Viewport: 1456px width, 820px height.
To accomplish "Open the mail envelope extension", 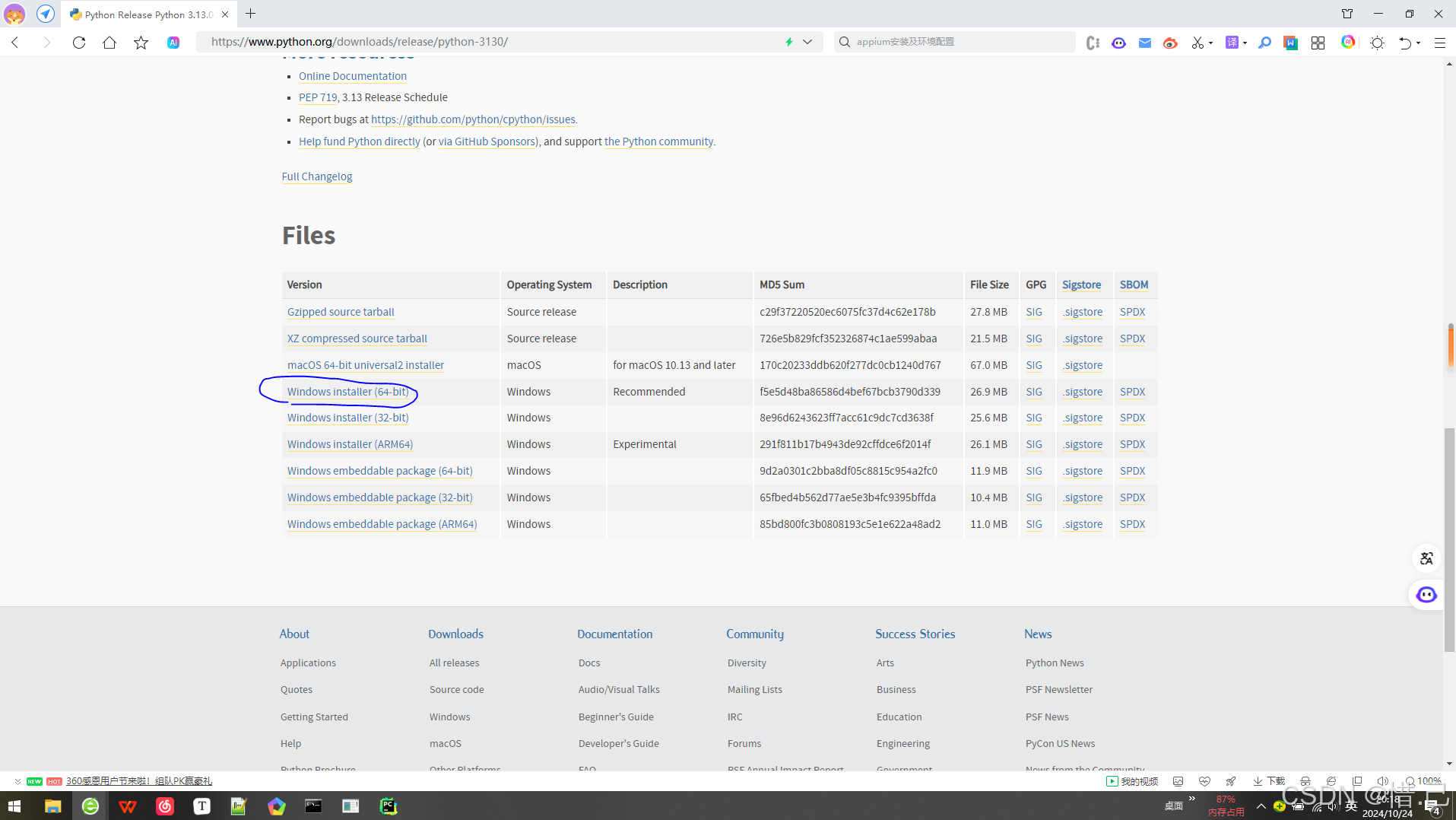I will point(1145,43).
